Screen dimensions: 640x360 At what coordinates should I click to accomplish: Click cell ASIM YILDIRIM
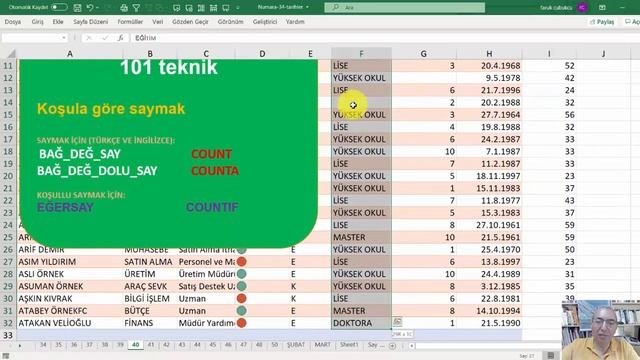click(70, 262)
